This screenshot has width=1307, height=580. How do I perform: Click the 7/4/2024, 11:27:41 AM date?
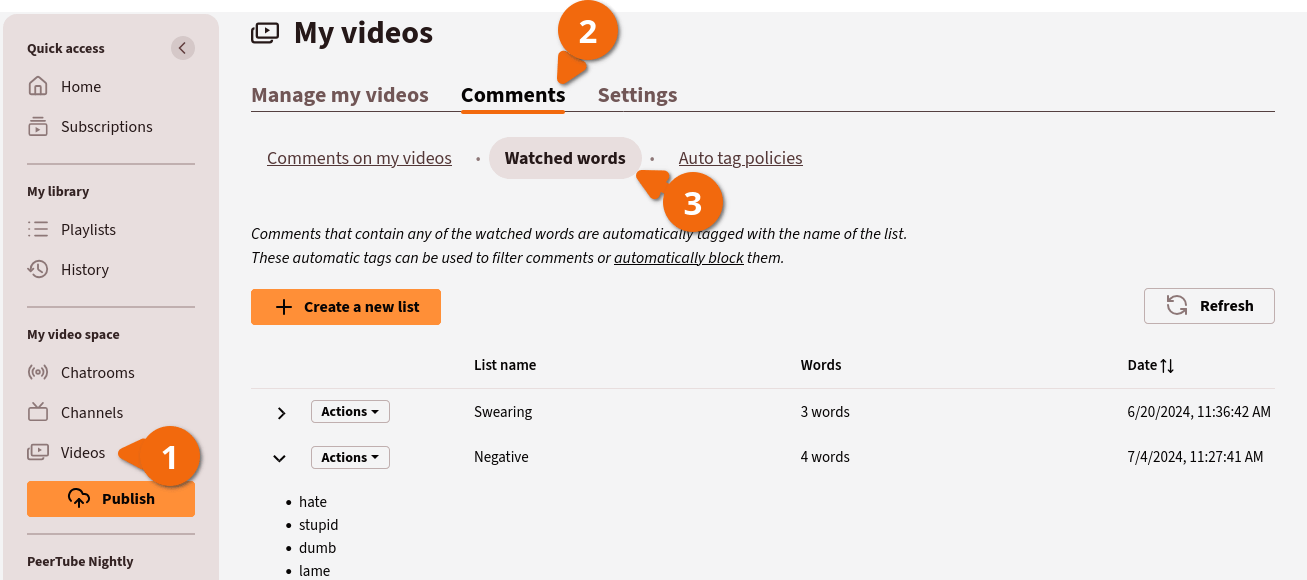point(1195,457)
